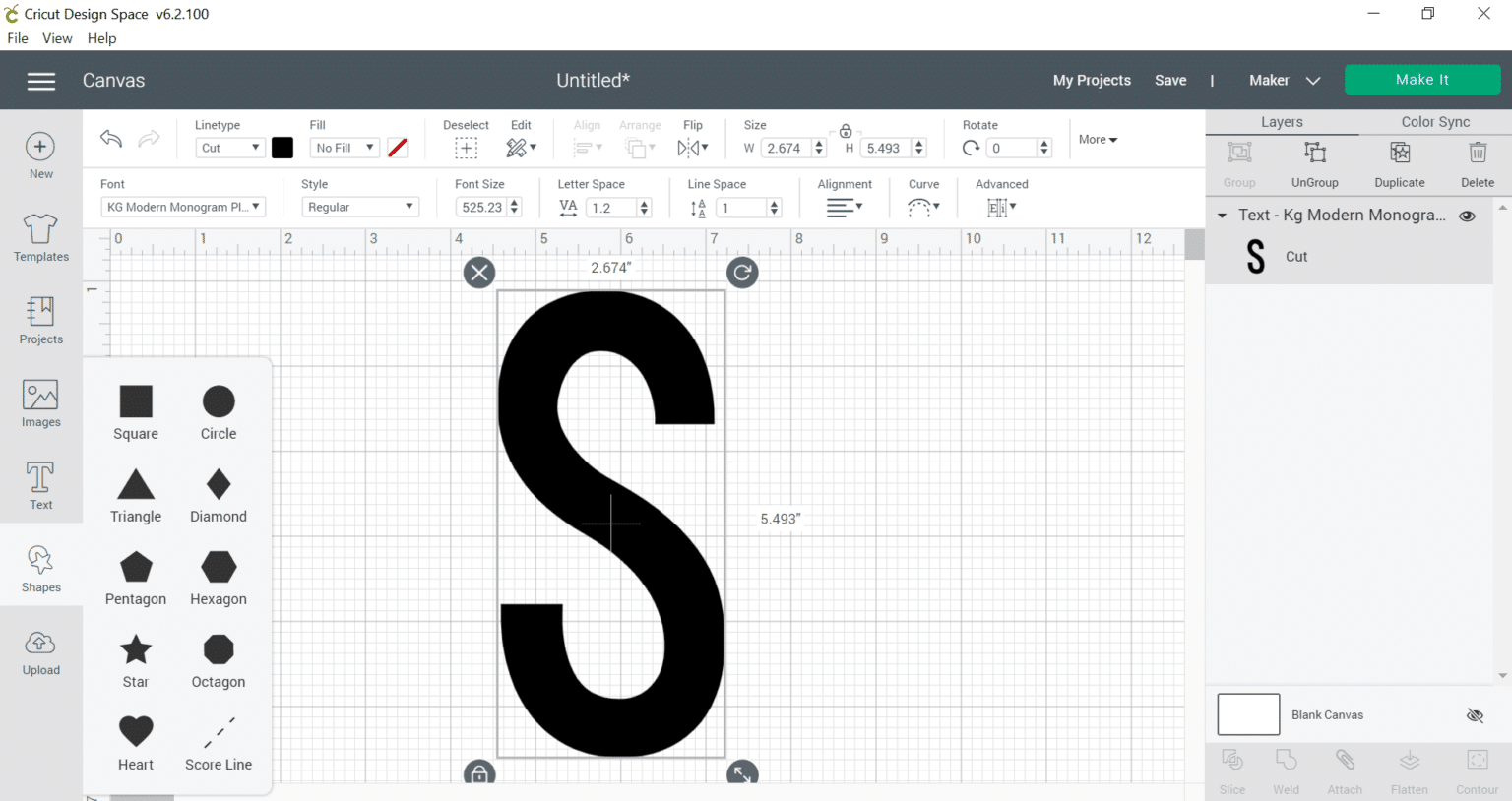Viewport: 1512px width, 801px height.
Task: Open the Templates panel
Action: pos(40,236)
